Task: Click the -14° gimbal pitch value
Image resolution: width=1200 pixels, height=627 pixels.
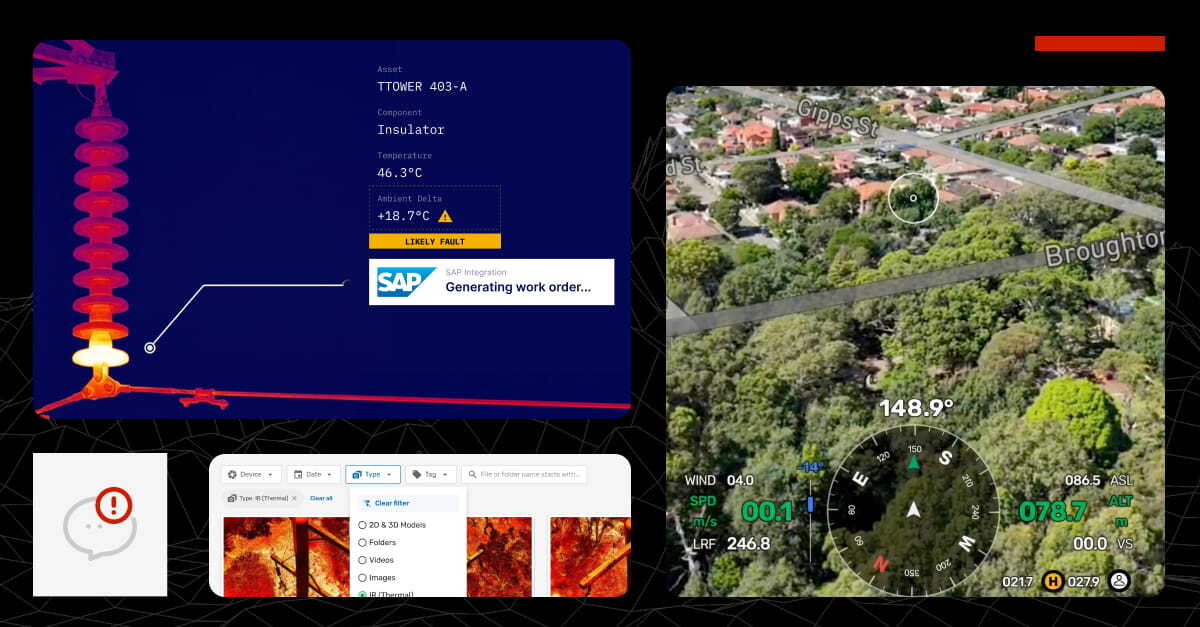Action: tap(809, 468)
